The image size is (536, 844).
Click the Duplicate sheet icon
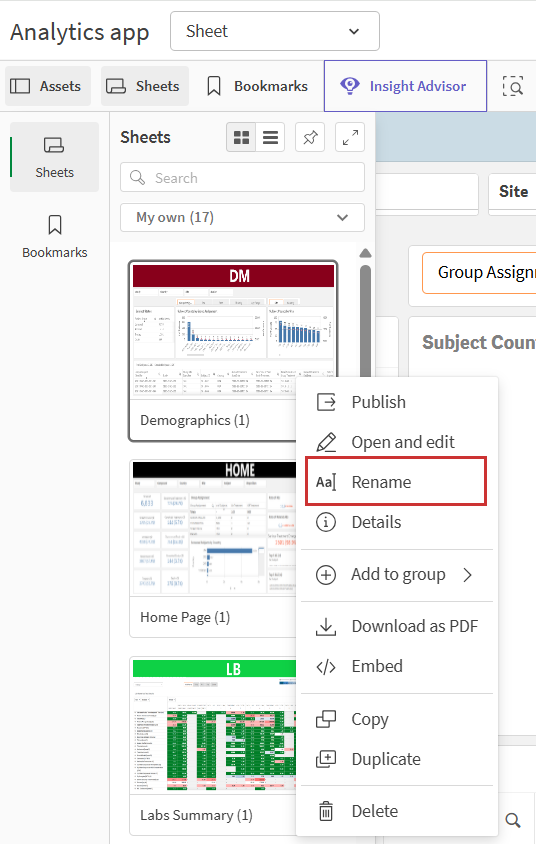pos(326,759)
